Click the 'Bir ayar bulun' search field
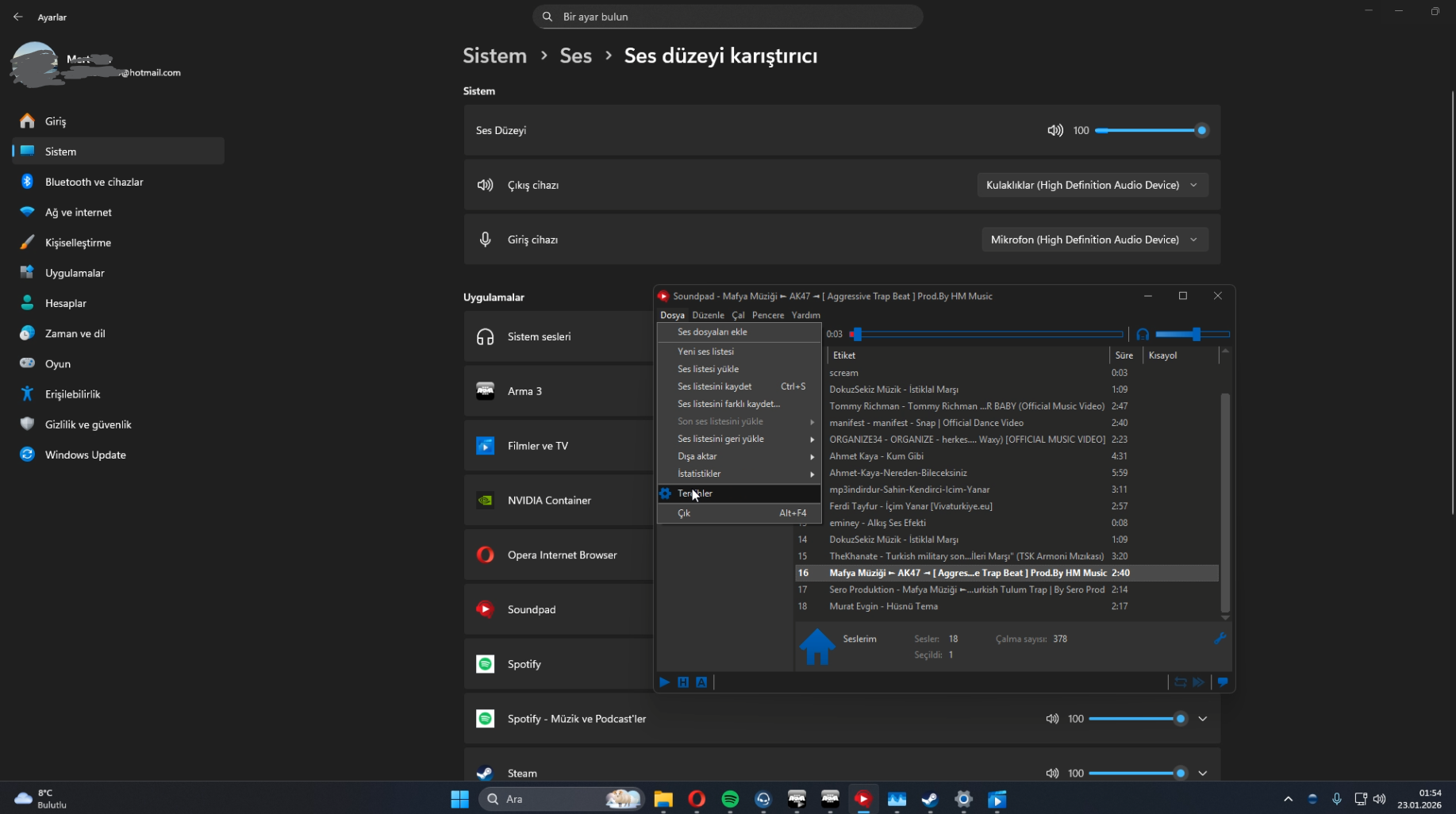1456x814 pixels. click(x=728, y=17)
